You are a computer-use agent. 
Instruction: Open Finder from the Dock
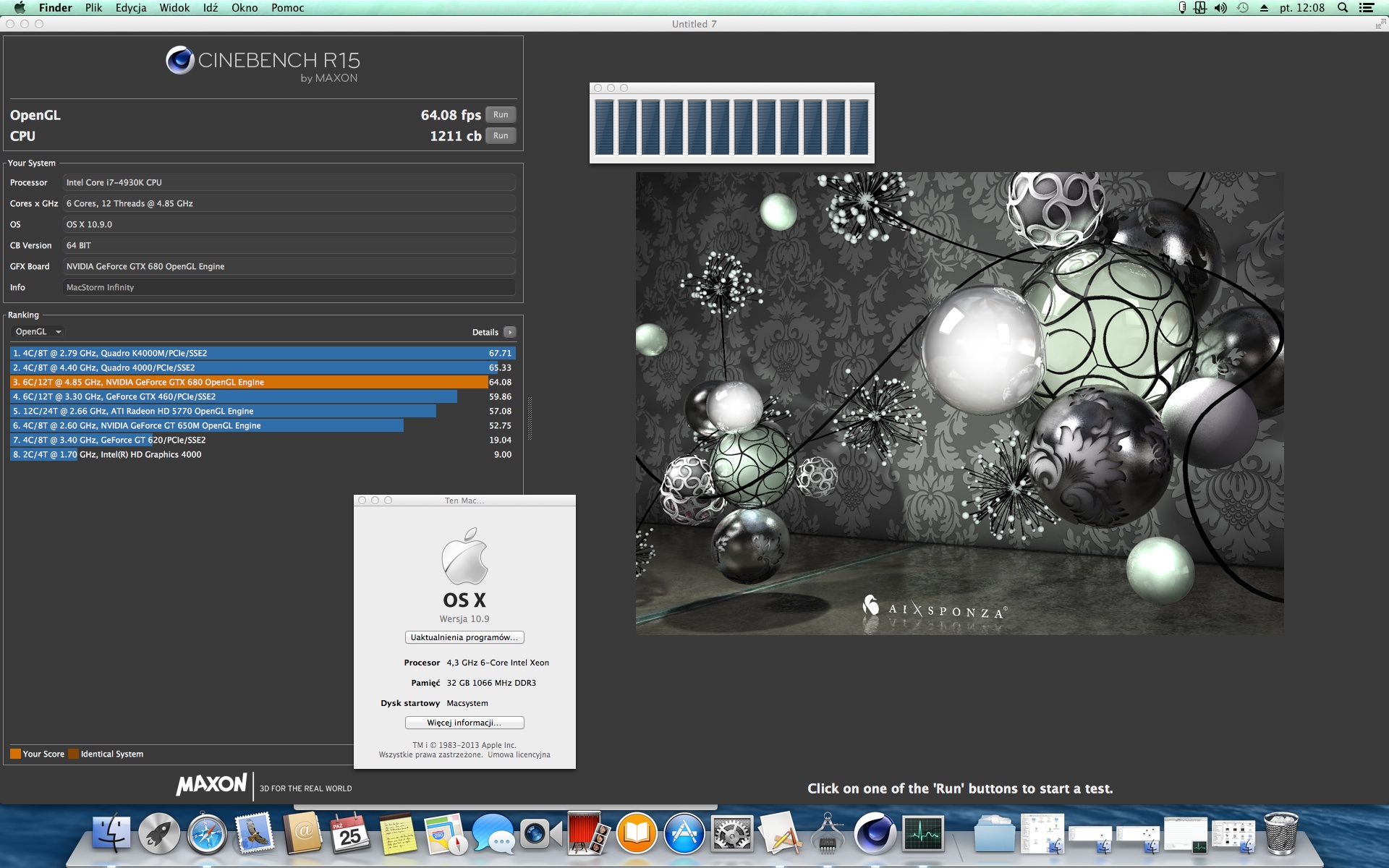coord(111,834)
